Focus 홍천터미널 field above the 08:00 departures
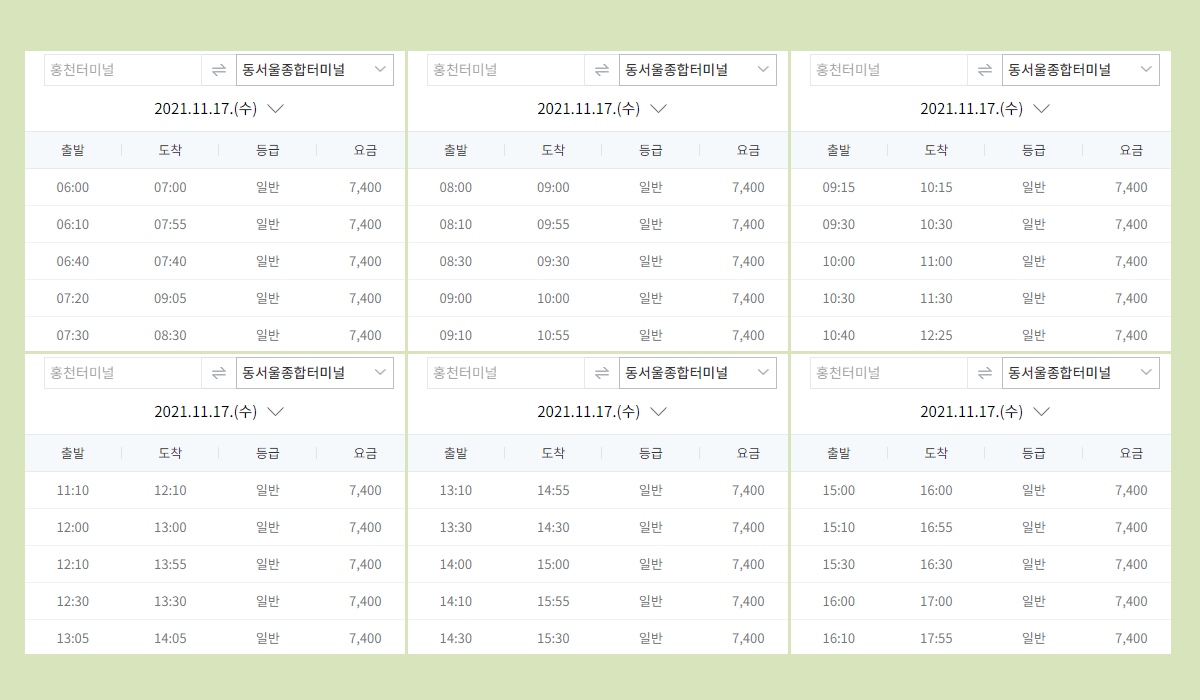This screenshot has height=700, width=1200. pos(506,70)
